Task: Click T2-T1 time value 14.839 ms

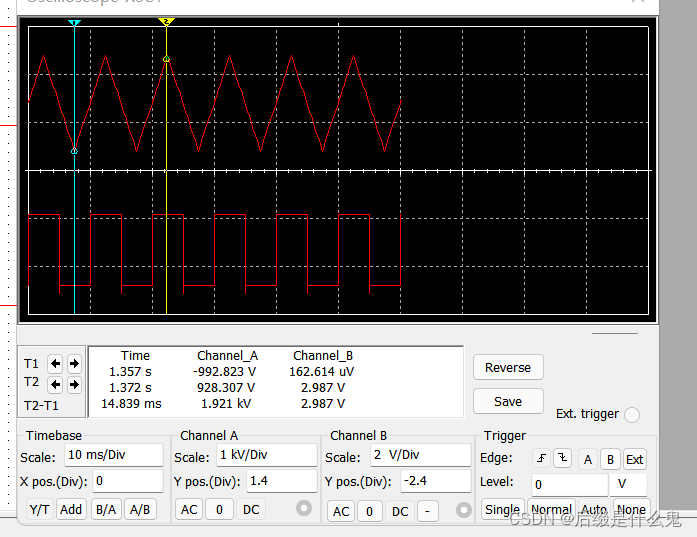Action: 131,404
